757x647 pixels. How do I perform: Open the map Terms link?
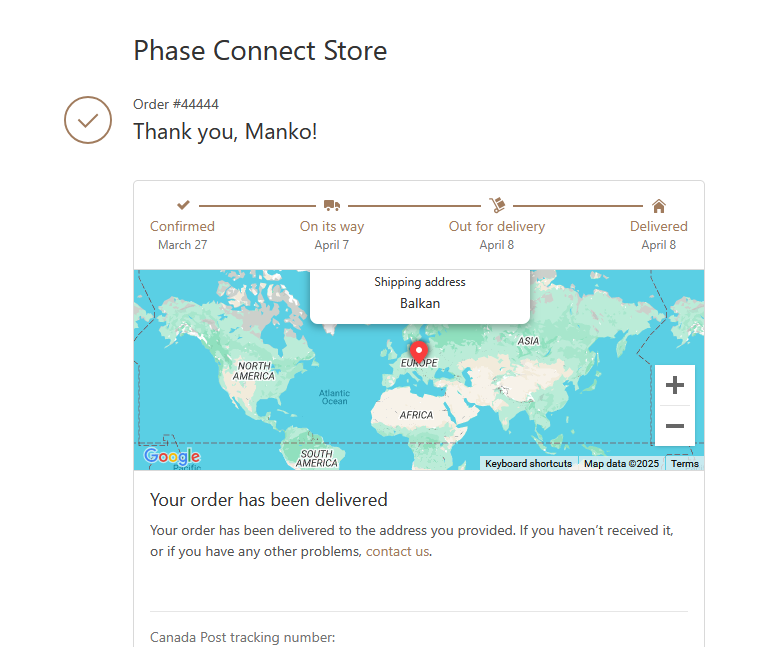coord(685,464)
